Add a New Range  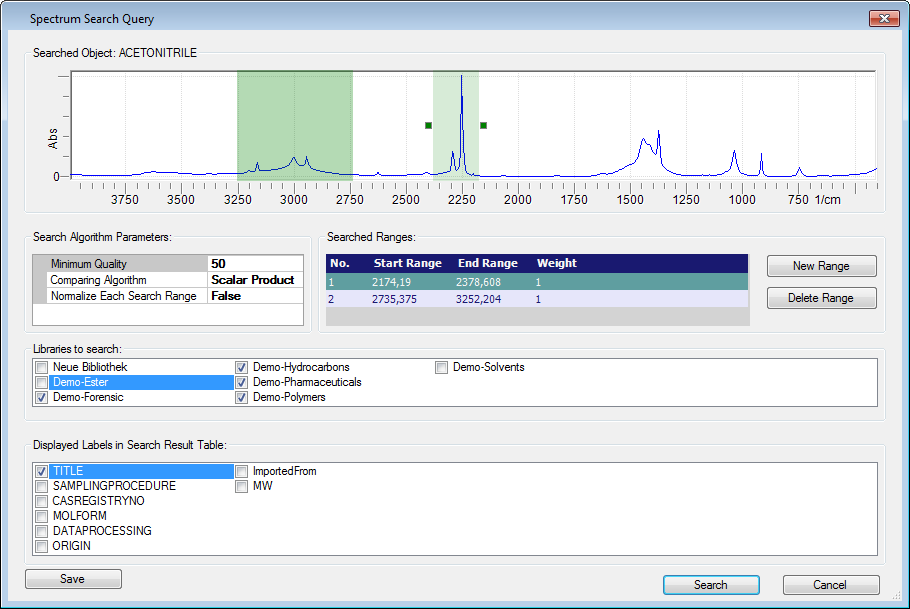pyautogui.click(x=821, y=266)
